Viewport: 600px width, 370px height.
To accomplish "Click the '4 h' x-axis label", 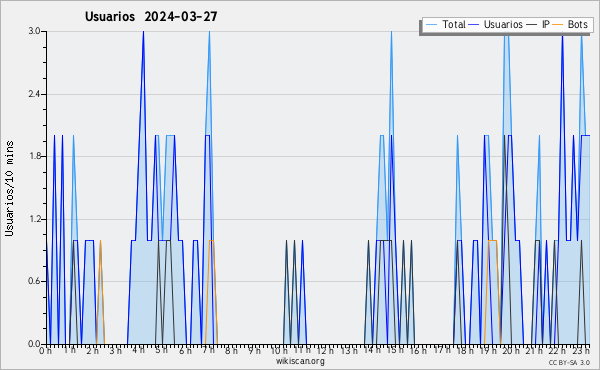I will click(x=138, y=350).
